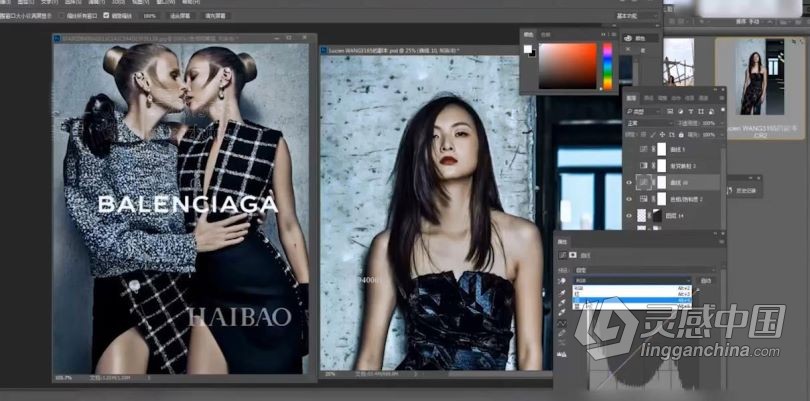Hide the Hue/Saturation 2 layer
Screen dimensions: 810x401
[x=629, y=199]
